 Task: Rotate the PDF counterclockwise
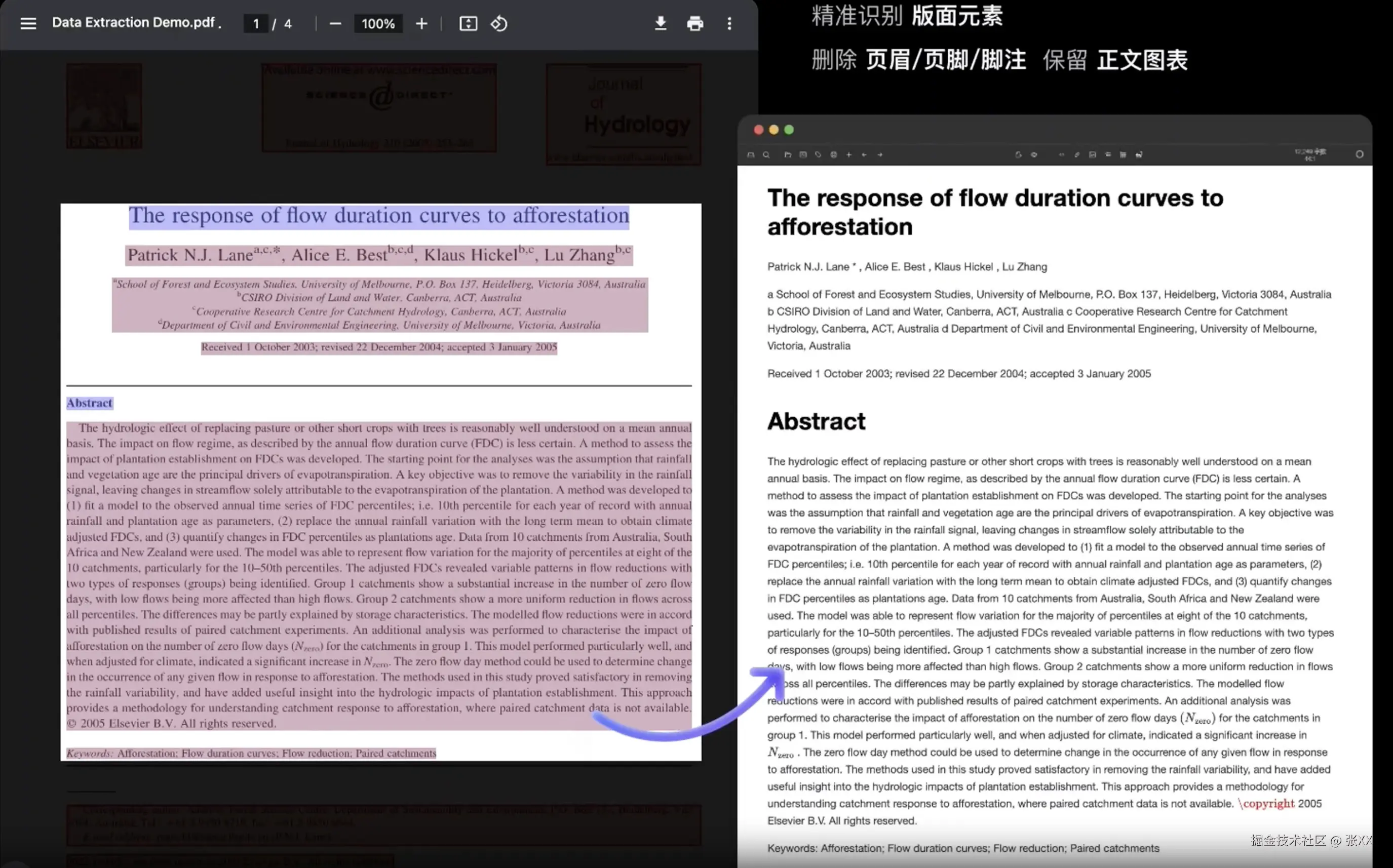pos(499,23)
